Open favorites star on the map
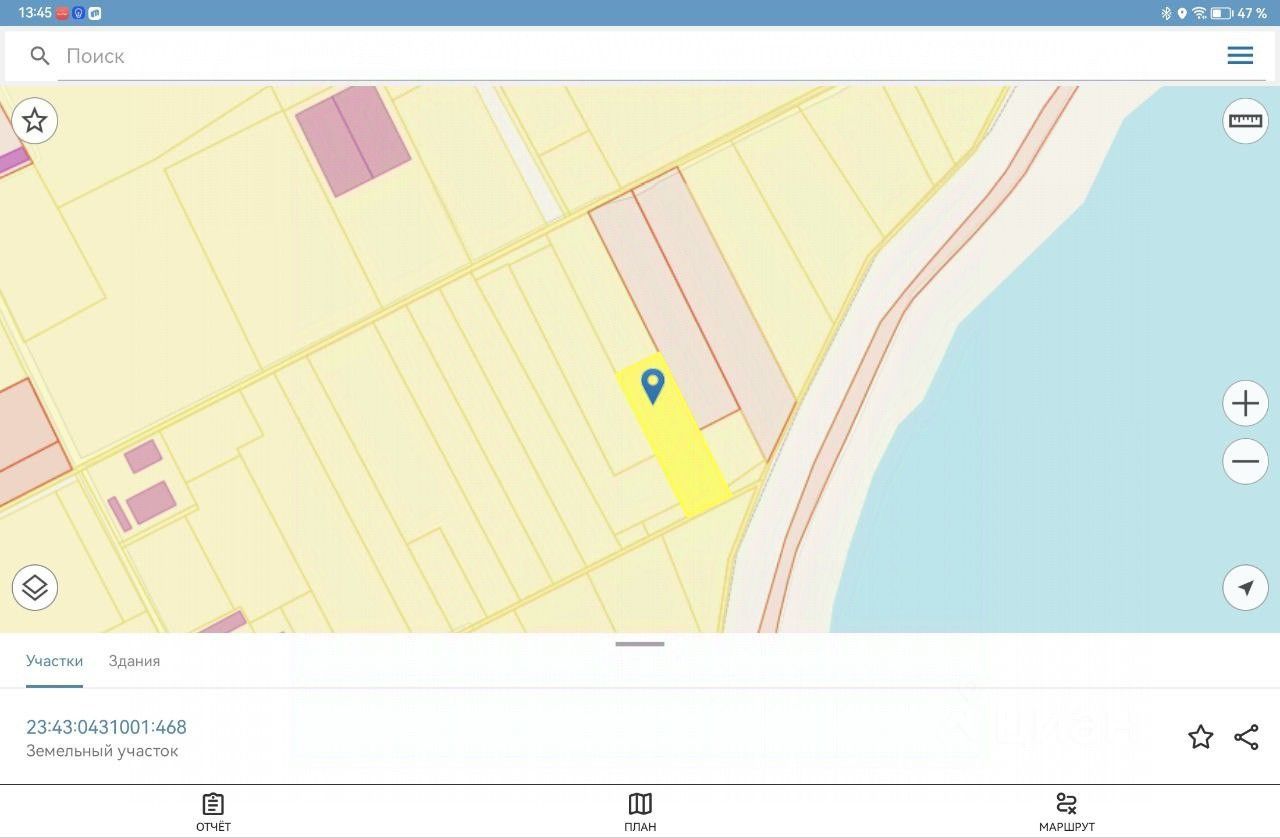Image resolution: width=1280 pixels, height=838 pixels. (x=35, y=121)
